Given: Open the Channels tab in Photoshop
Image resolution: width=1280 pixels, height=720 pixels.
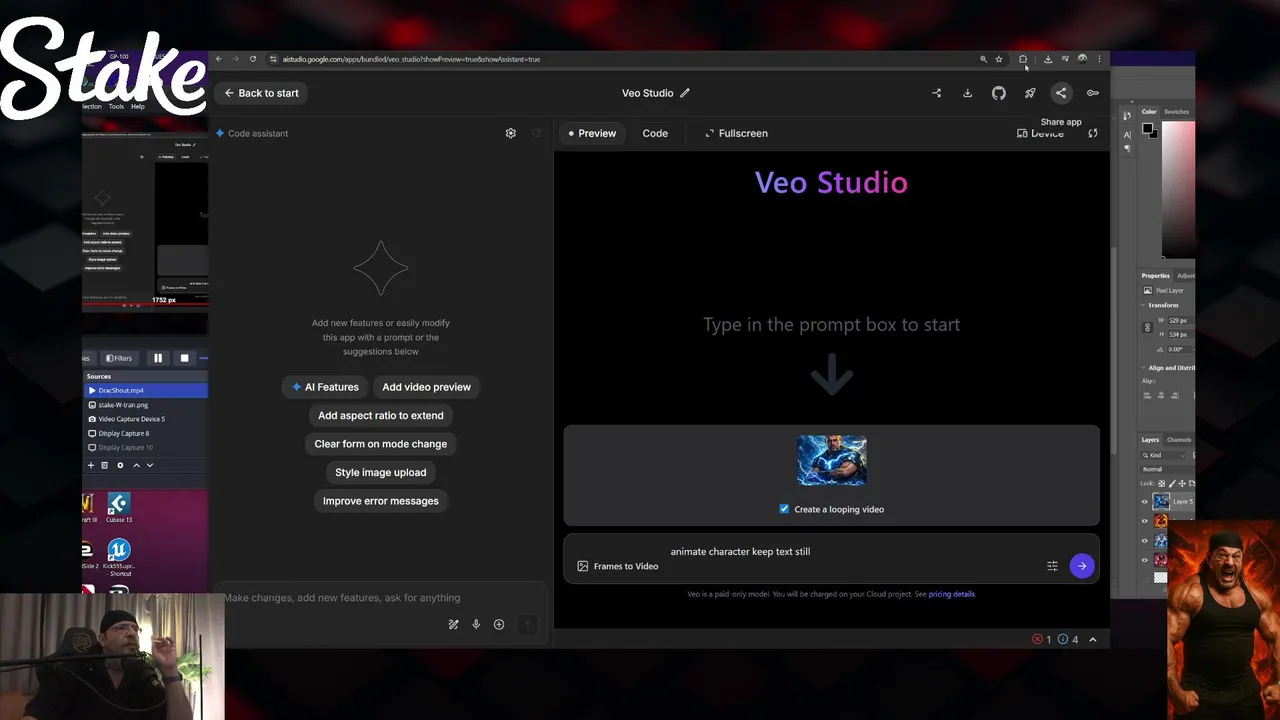Looking at the screenshot, I should click(x=1179, y=440).
